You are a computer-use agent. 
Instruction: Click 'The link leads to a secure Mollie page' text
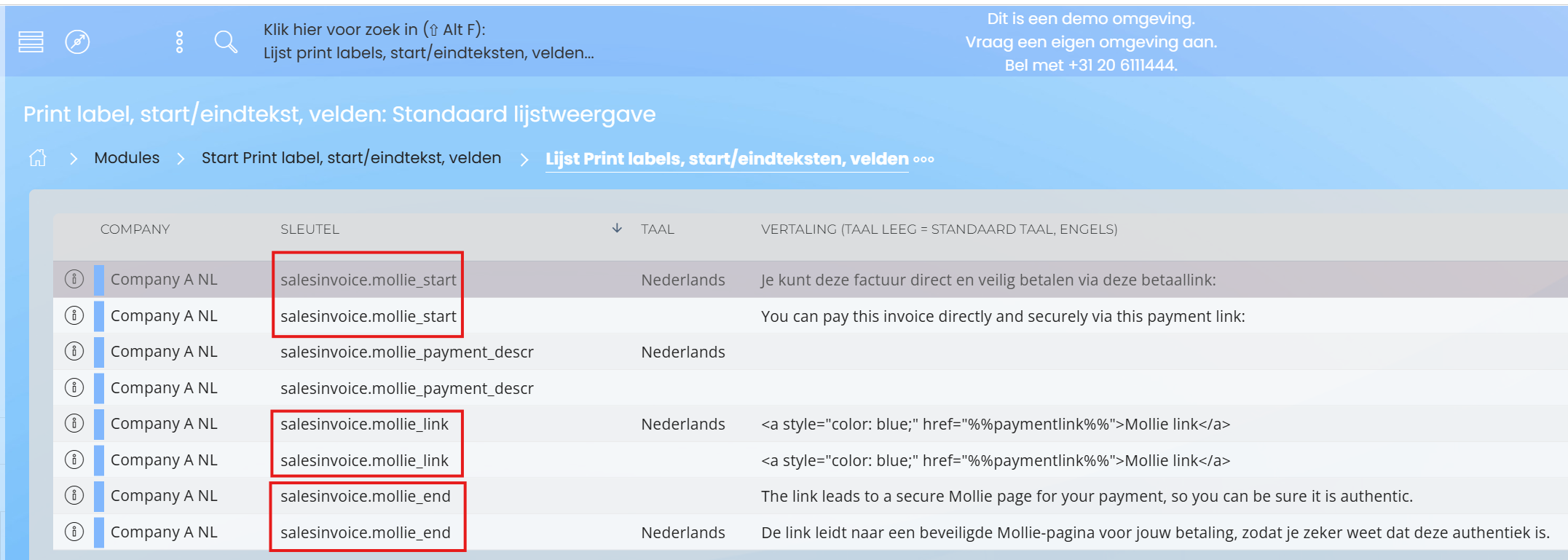click(1087, 496)
